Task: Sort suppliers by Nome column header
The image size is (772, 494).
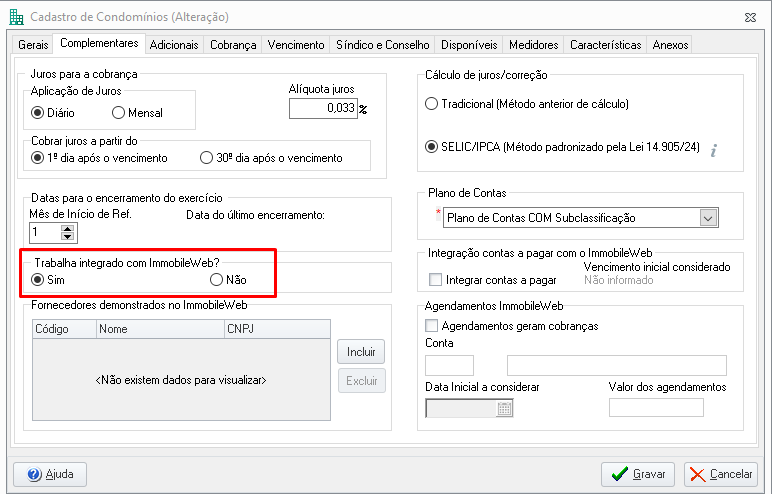Action: coord(160,329)
